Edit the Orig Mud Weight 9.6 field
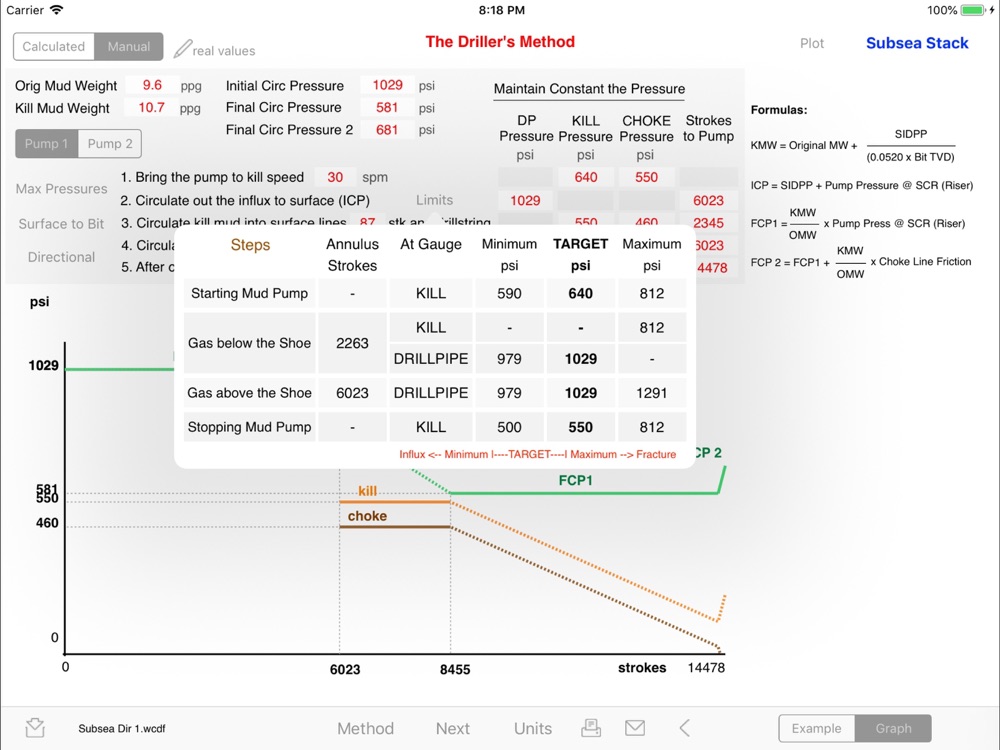The image size is (1000, 750). coord(152,85)
